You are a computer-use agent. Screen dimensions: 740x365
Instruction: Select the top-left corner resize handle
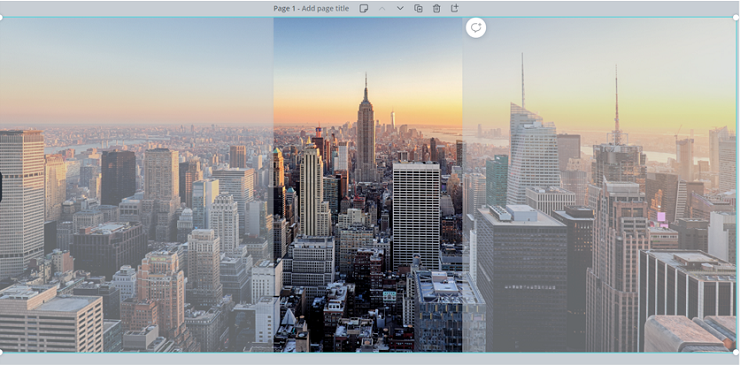coord(1,17)
